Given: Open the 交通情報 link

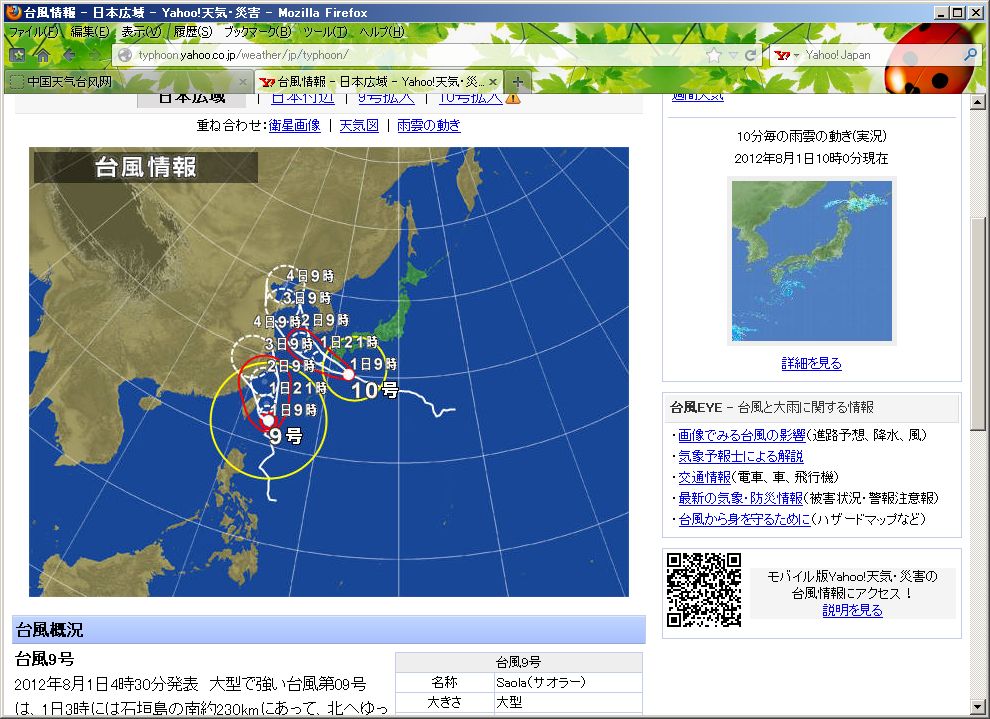Looking at the screenshot, I should [x=704, y=477].
